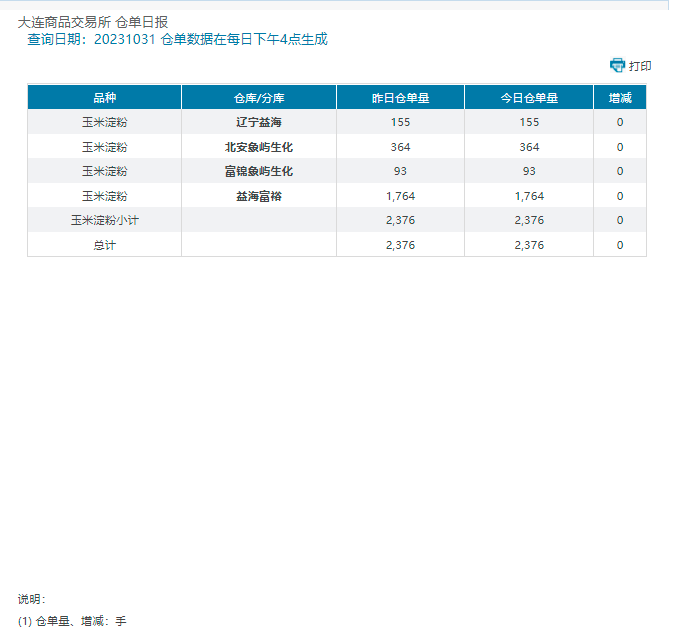Click the 昨日仓单量 column header
The height and width of the screenshot is (639, 688).
pos(400,98)
